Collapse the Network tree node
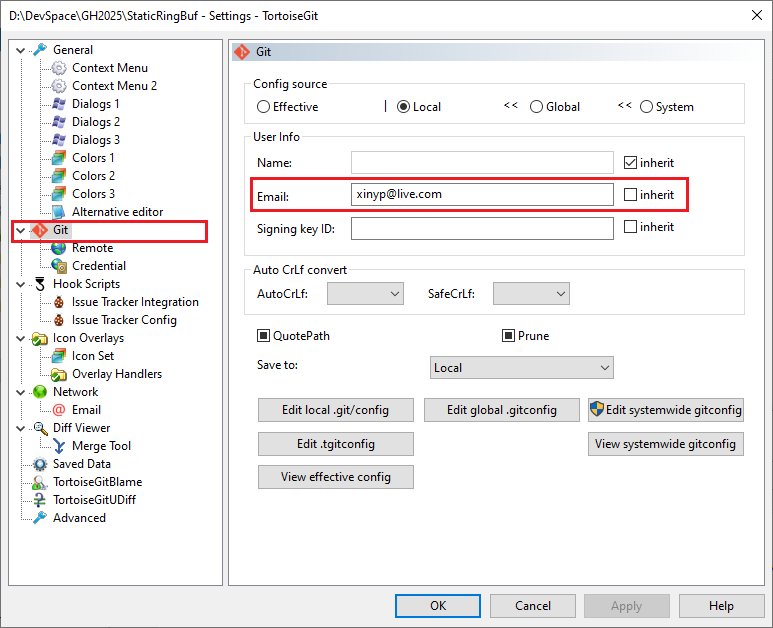 (x=20, y=392)
